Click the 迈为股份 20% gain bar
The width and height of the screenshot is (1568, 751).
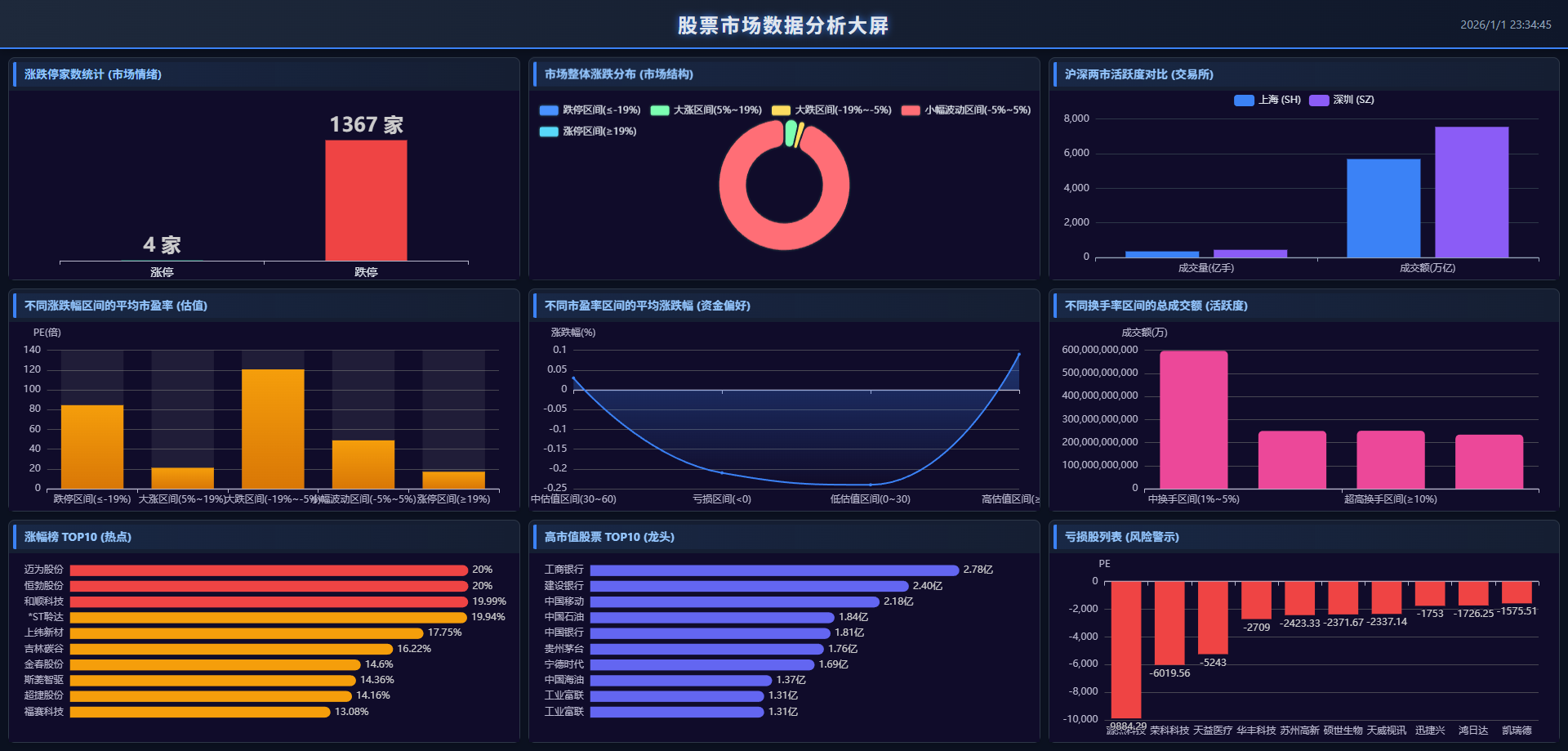(x=269, y=570)
